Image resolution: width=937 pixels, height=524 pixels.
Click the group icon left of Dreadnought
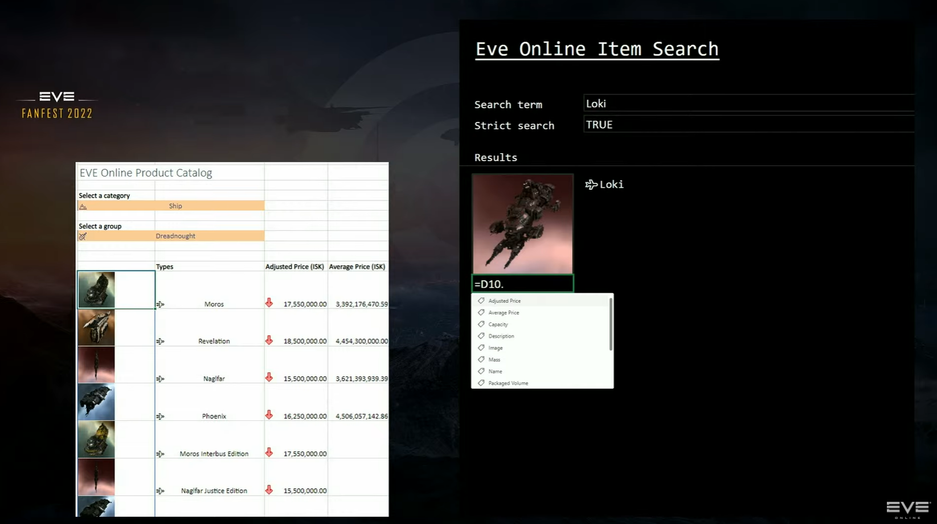coord(83,236)
